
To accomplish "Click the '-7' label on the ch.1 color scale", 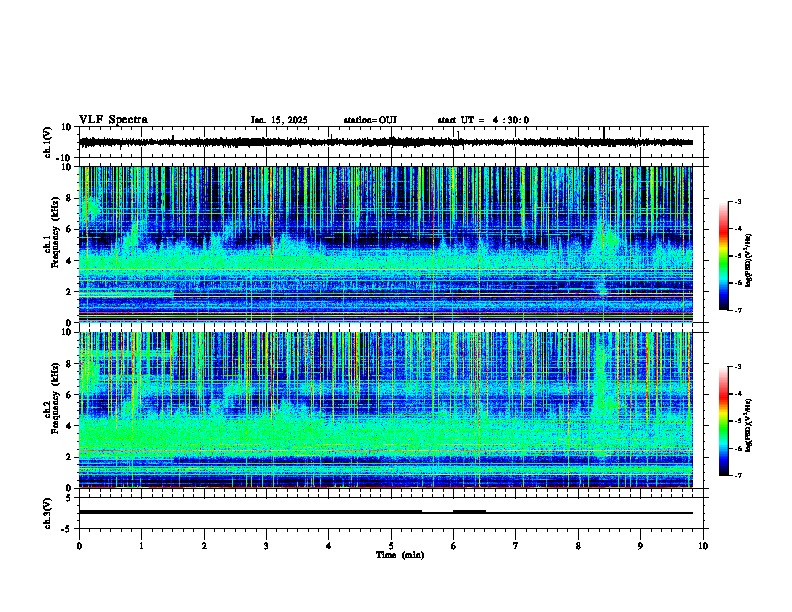I will pos(737,310).
